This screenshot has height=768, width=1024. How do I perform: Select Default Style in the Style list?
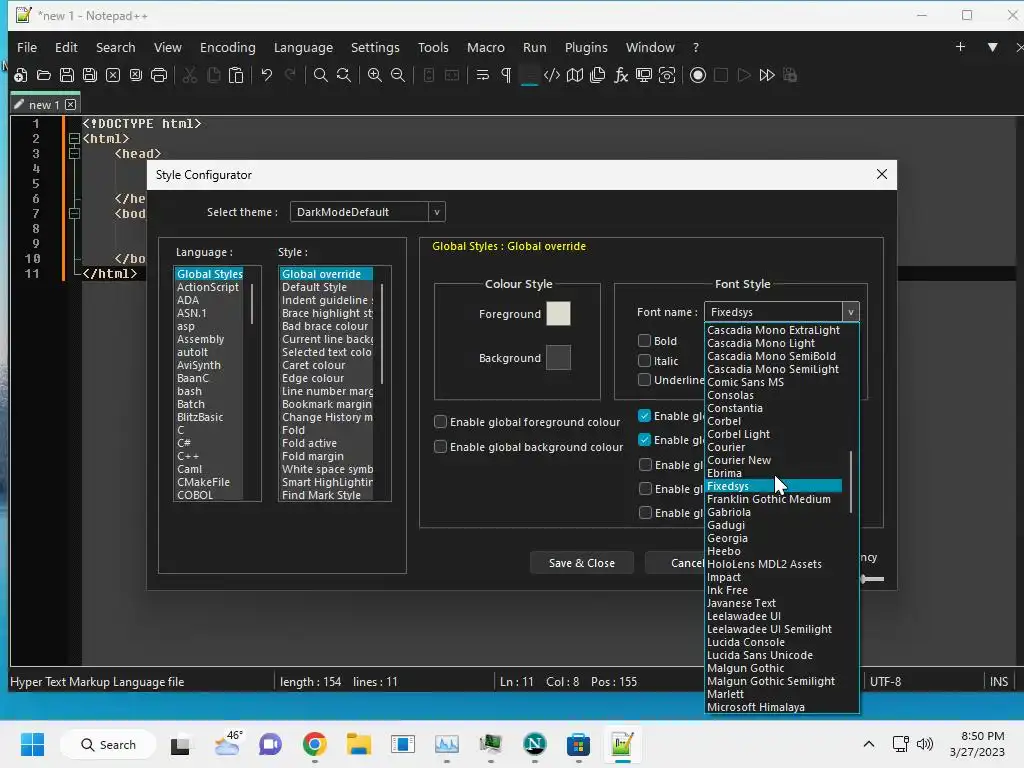314,287
